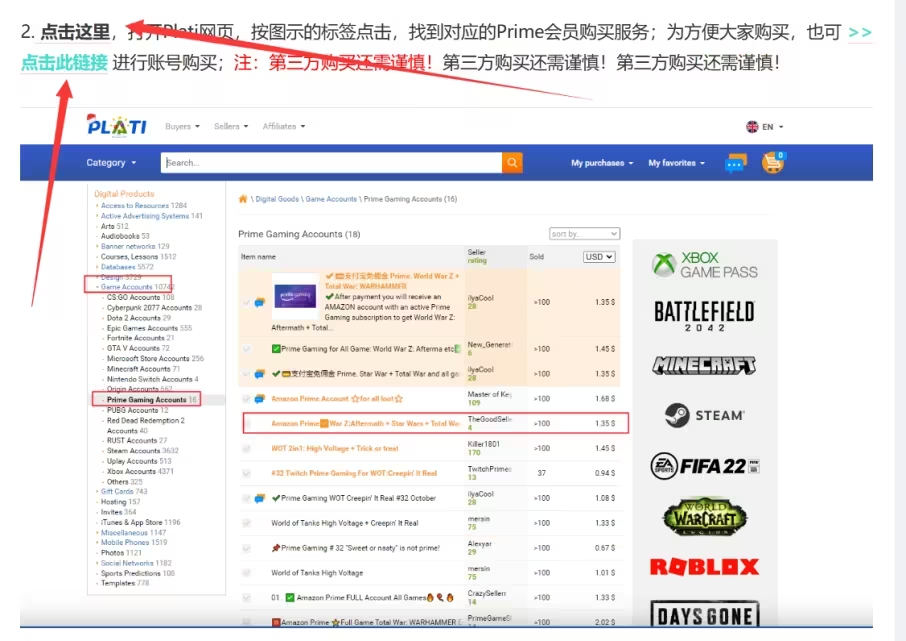Click chat icon in Star War + Total War row
Viewport: 906px width, 641px height.
coord(260,373)
